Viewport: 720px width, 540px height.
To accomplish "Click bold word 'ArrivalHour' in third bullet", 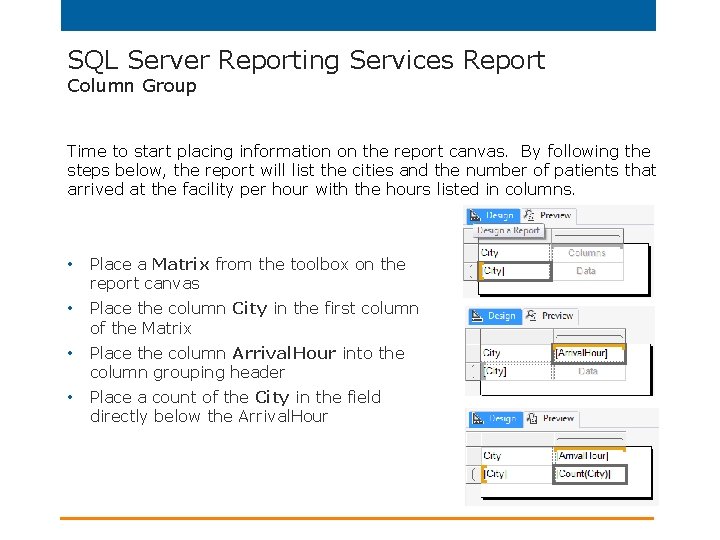I will (284, 354).
